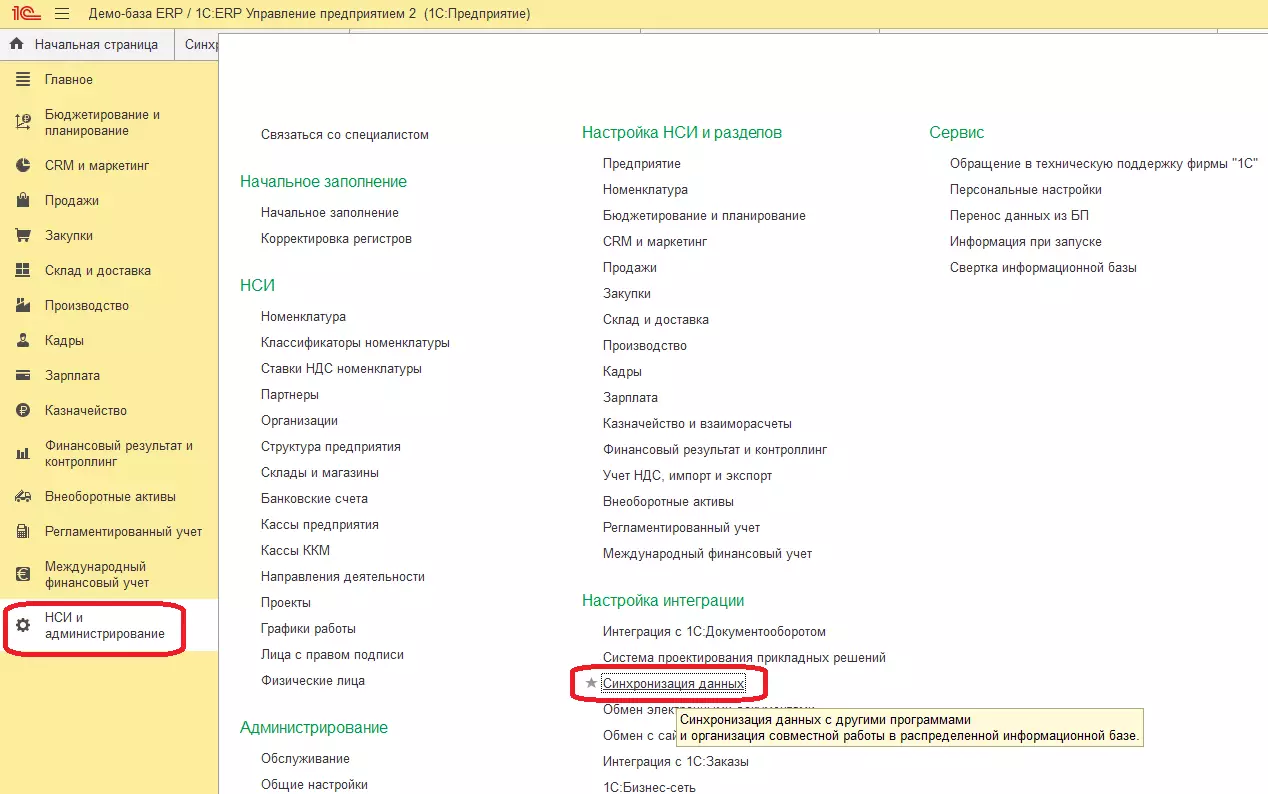Open the Закупки section in sidebar

pos(69,236)
